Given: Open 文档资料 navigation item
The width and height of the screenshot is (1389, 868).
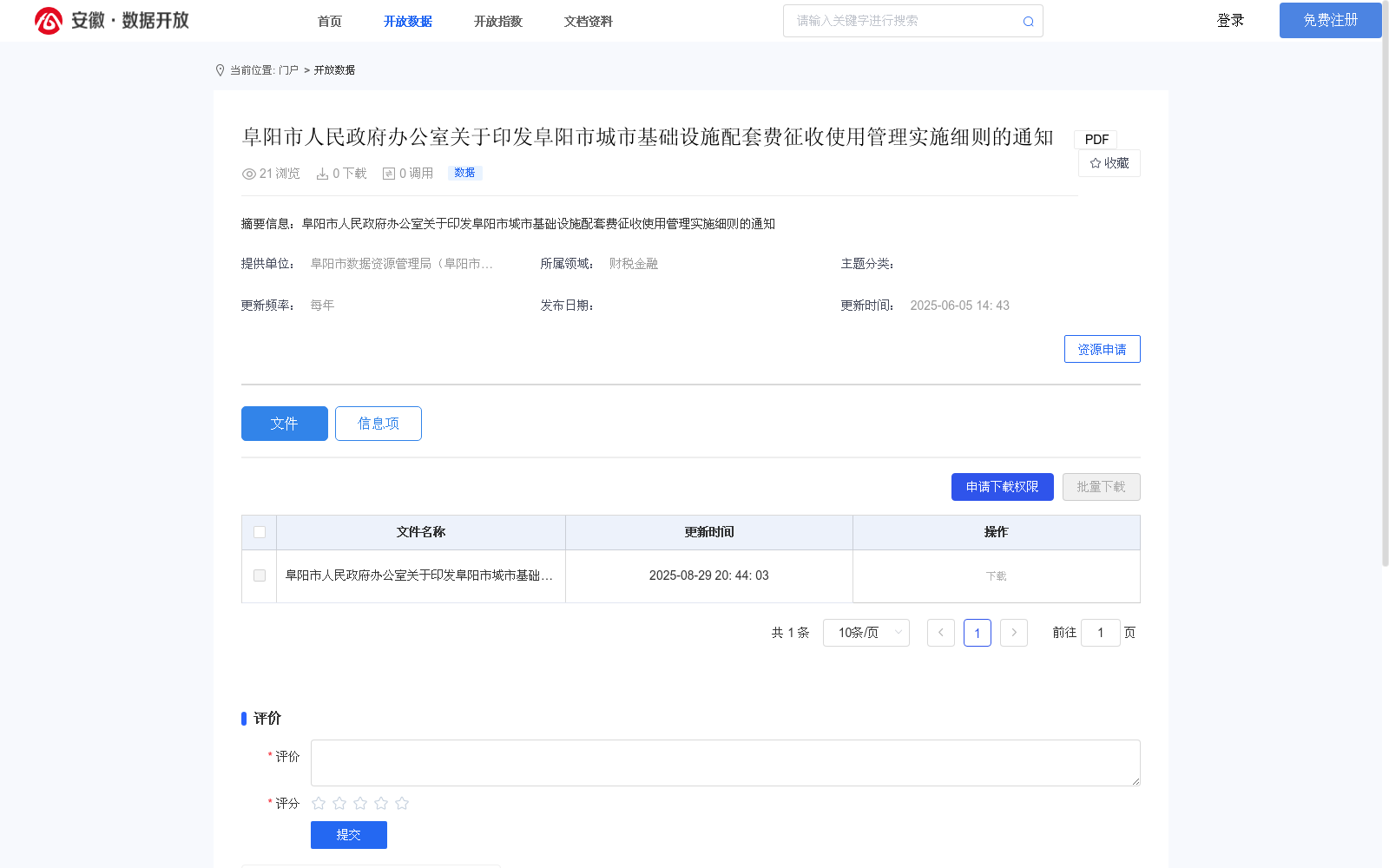Looking at the screenshot, I should (x=589, y=22).
